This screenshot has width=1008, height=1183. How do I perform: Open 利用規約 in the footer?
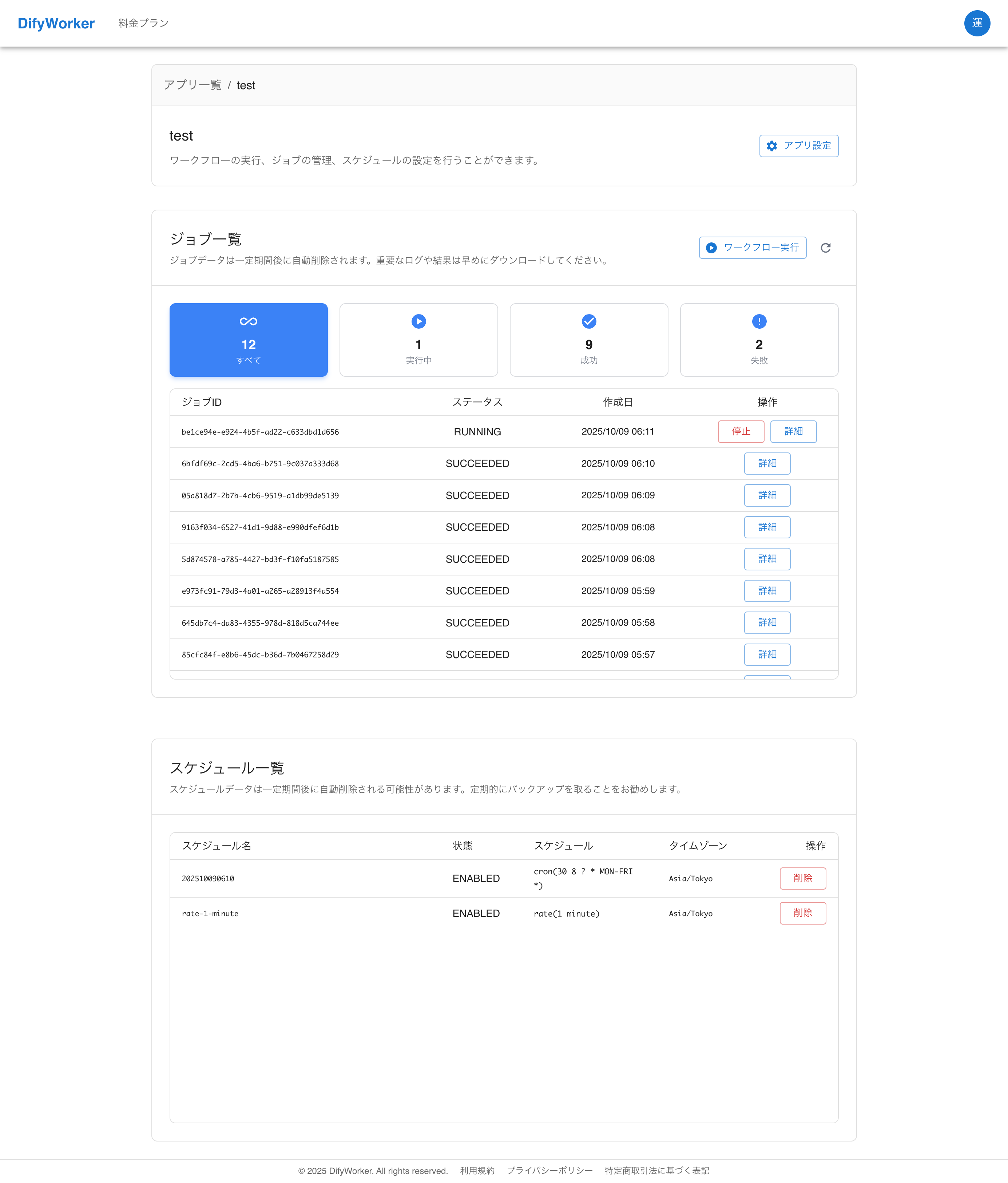click(x=477, y=1170)
